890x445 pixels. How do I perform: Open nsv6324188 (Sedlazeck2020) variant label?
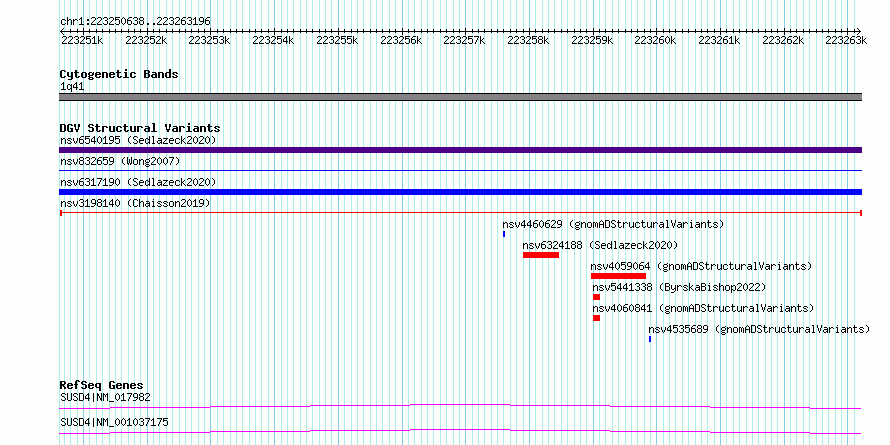click(600, 245)
